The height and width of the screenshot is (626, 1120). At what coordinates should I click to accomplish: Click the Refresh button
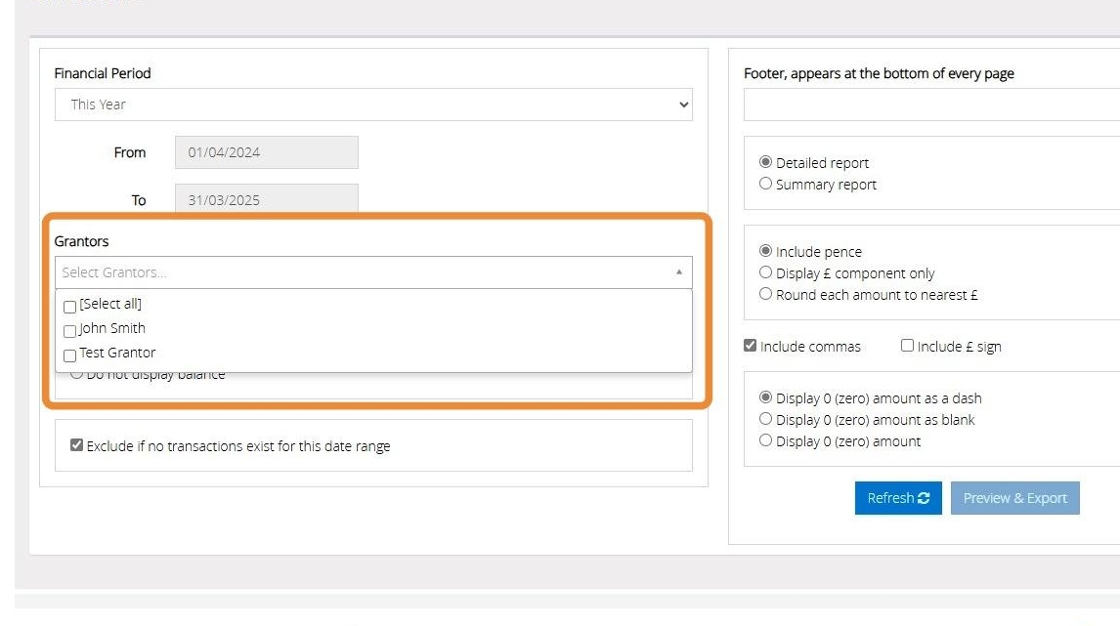[898, 498]
